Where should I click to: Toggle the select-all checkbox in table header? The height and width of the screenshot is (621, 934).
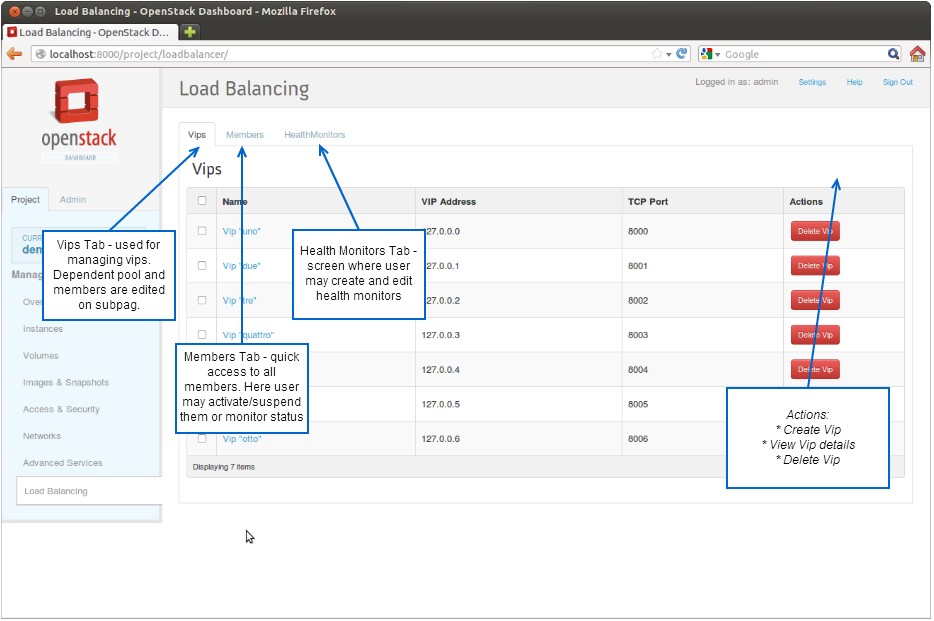click(202, 201)
